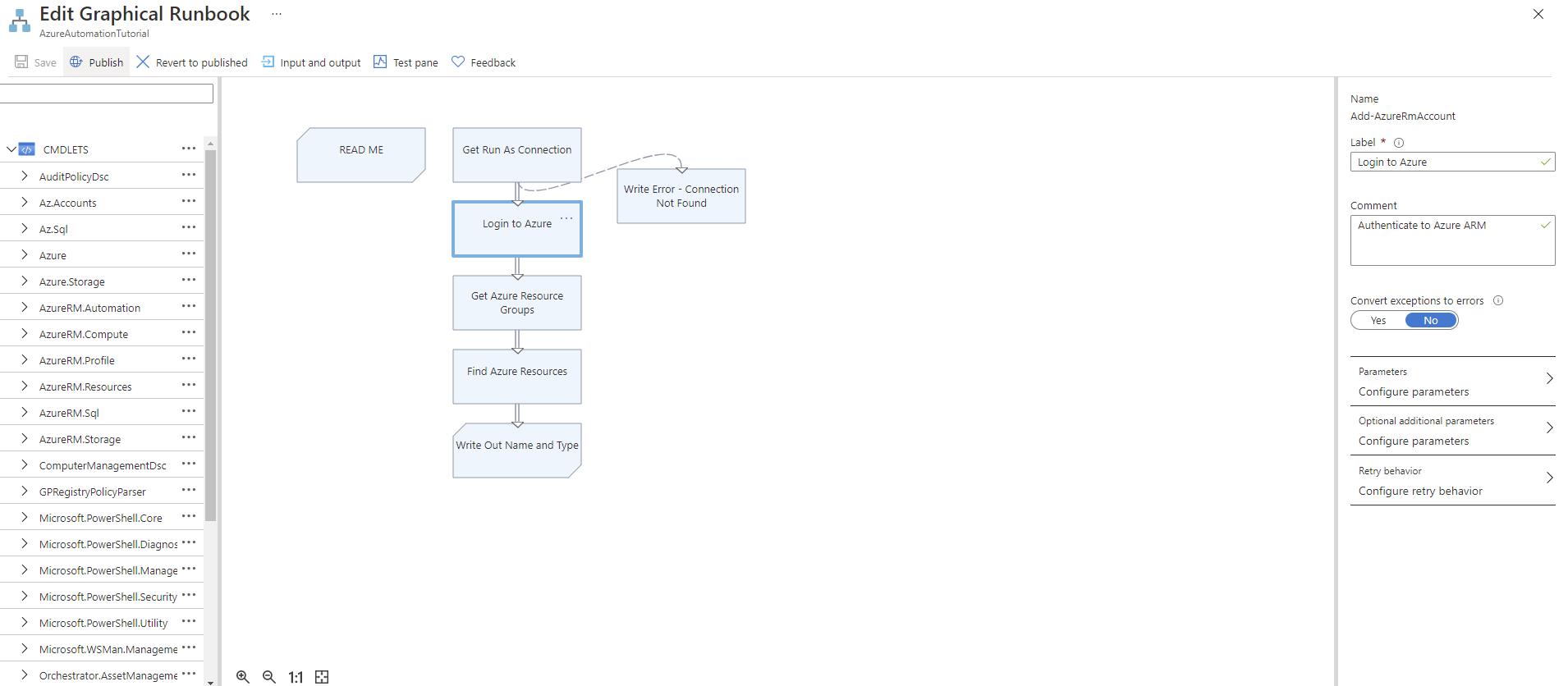Open more options for ComputerManagementDsc
The height and width of the screenshot is (686, 1568).
[189, 464]
